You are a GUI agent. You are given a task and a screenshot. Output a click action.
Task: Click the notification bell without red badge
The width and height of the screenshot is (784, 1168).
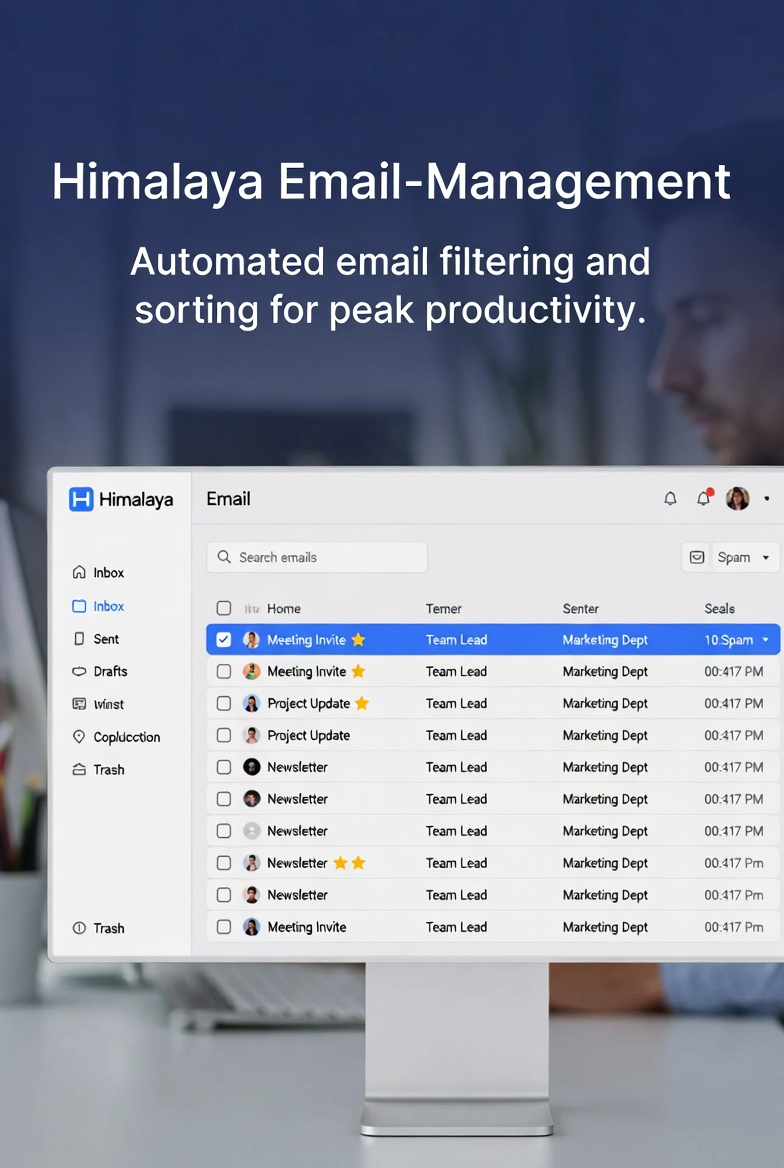[670, 499]
